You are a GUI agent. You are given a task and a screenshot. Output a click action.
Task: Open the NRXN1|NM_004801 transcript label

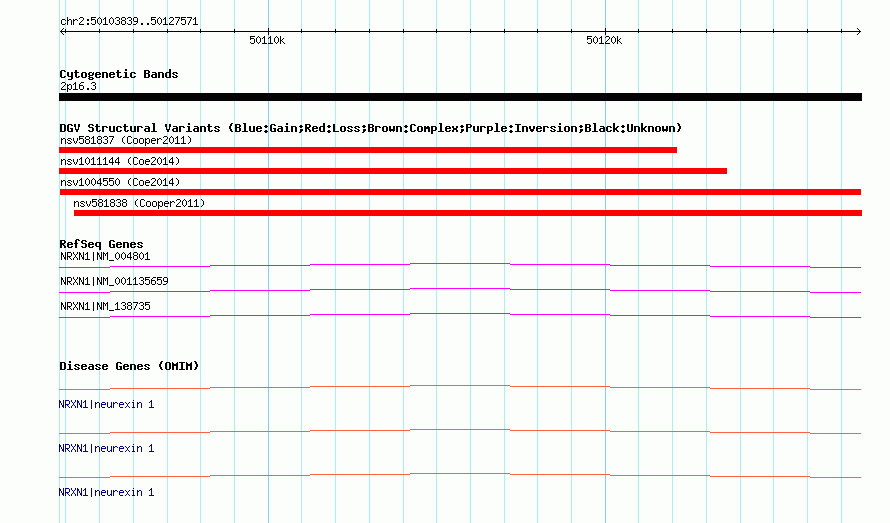tap(105, 257)
